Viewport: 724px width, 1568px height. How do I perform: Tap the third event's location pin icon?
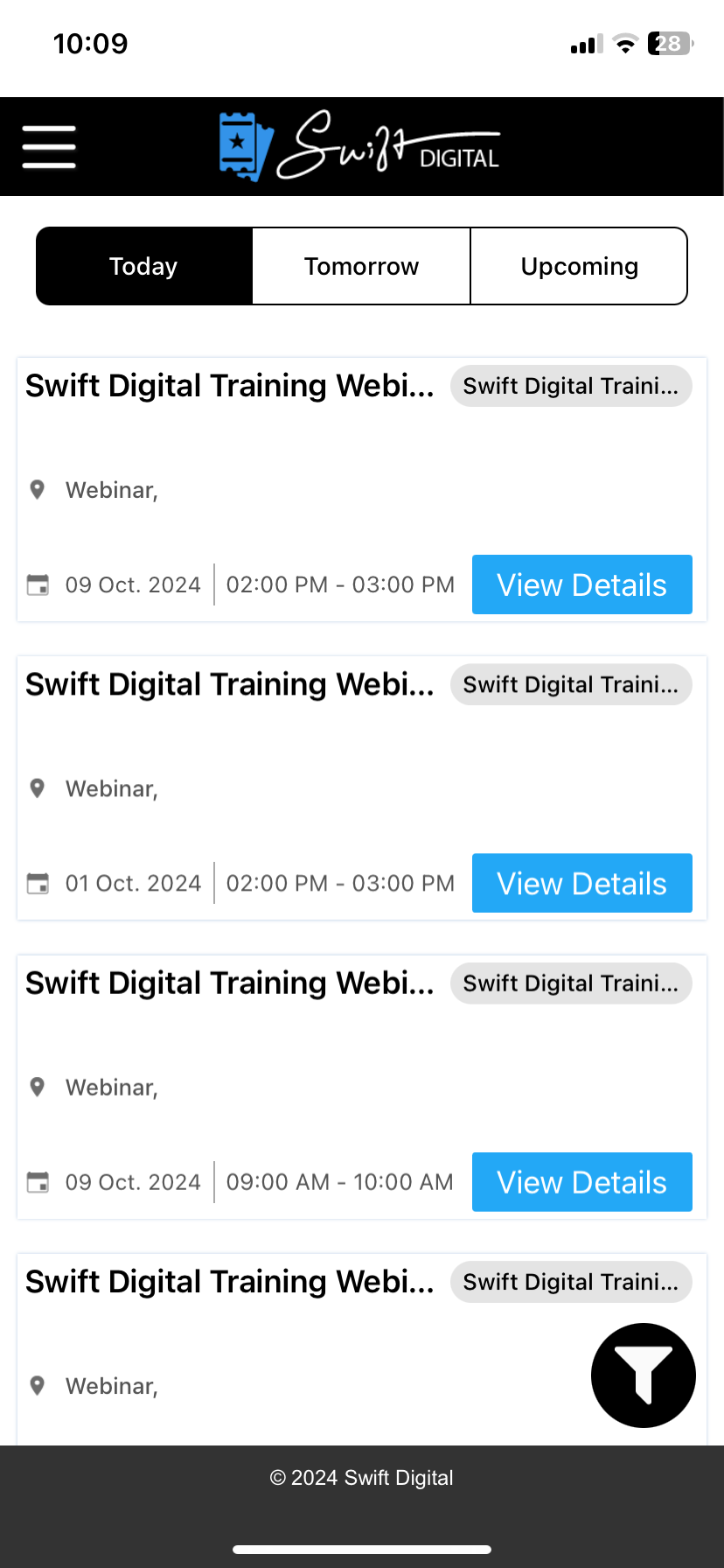(x=37, y=1087)
